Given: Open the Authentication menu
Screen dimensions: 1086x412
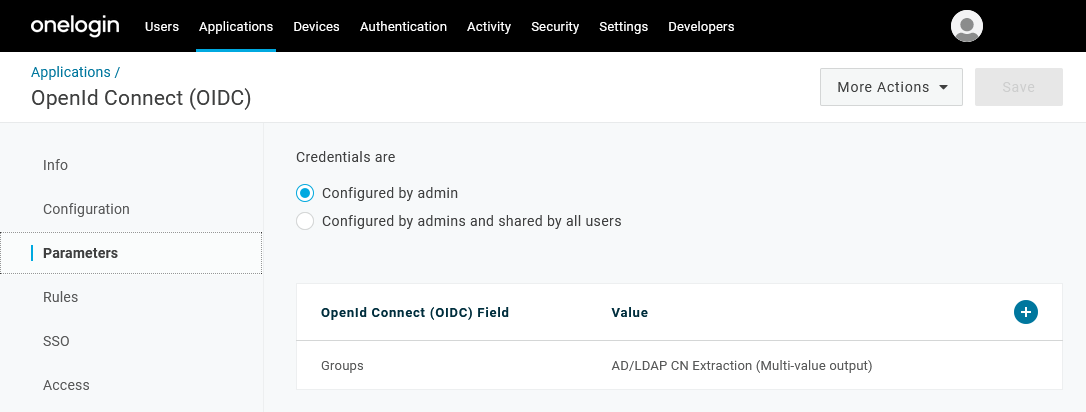Looking at the screenshot, I should [403, 26].
